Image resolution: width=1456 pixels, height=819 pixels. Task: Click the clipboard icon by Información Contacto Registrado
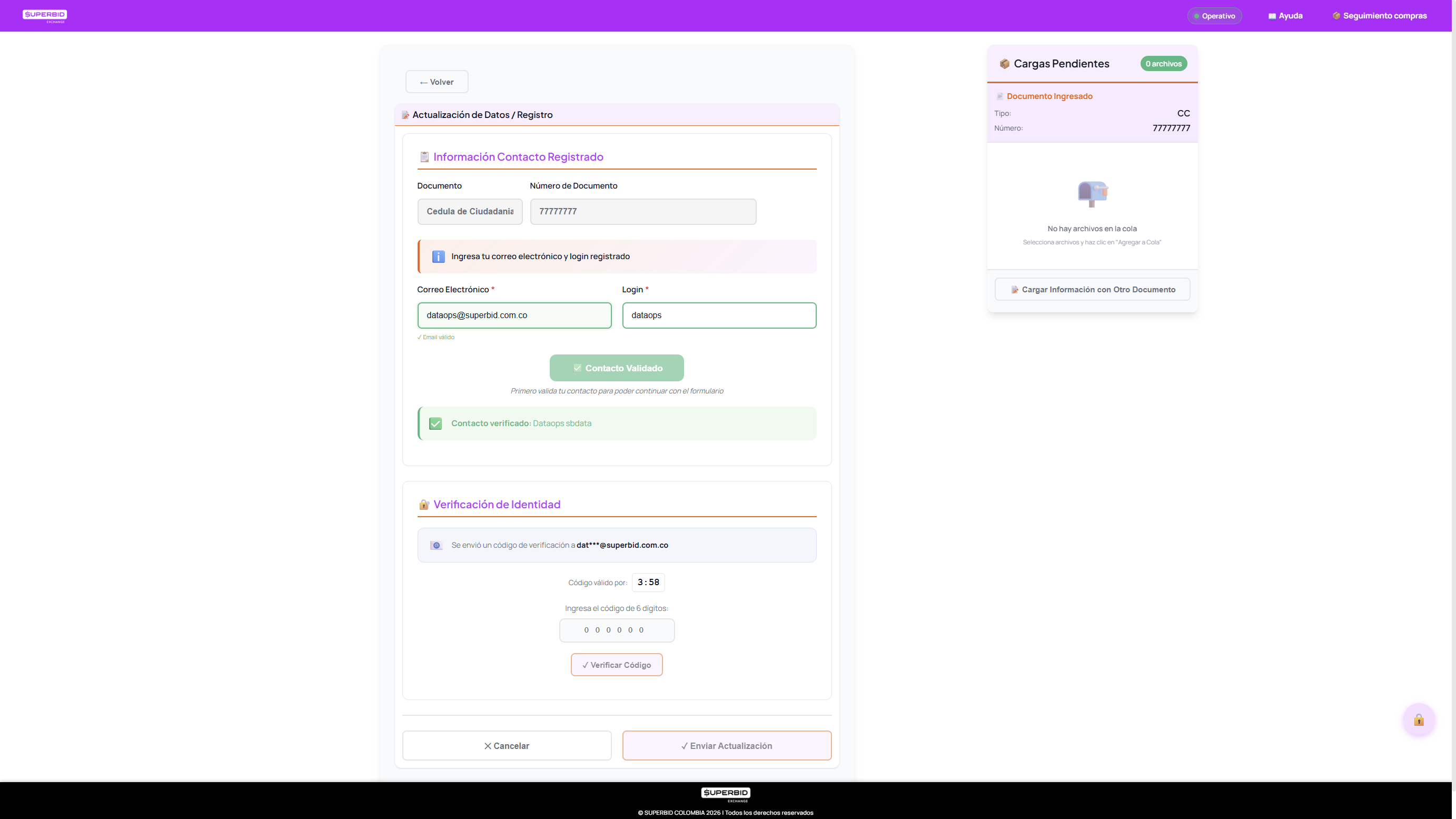(424, 156)
